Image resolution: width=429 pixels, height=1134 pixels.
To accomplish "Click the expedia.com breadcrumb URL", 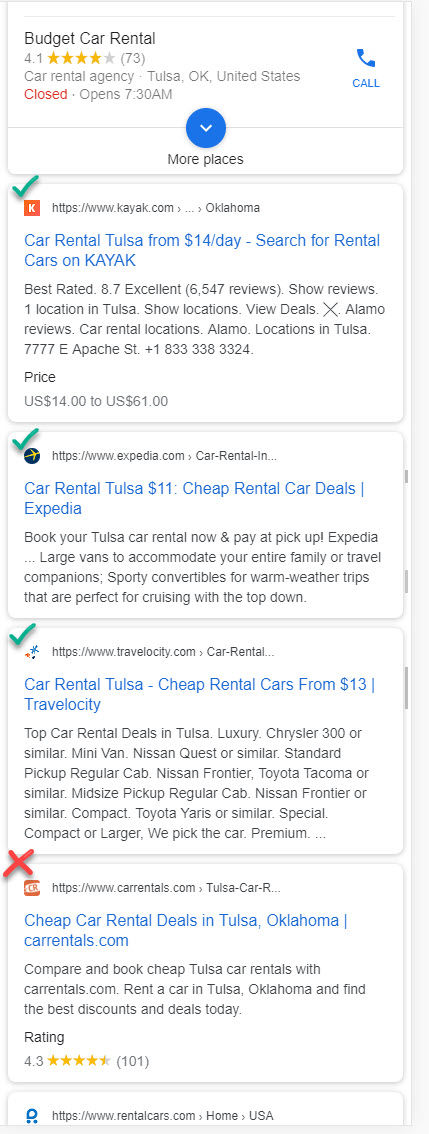I will click(164, 456).
